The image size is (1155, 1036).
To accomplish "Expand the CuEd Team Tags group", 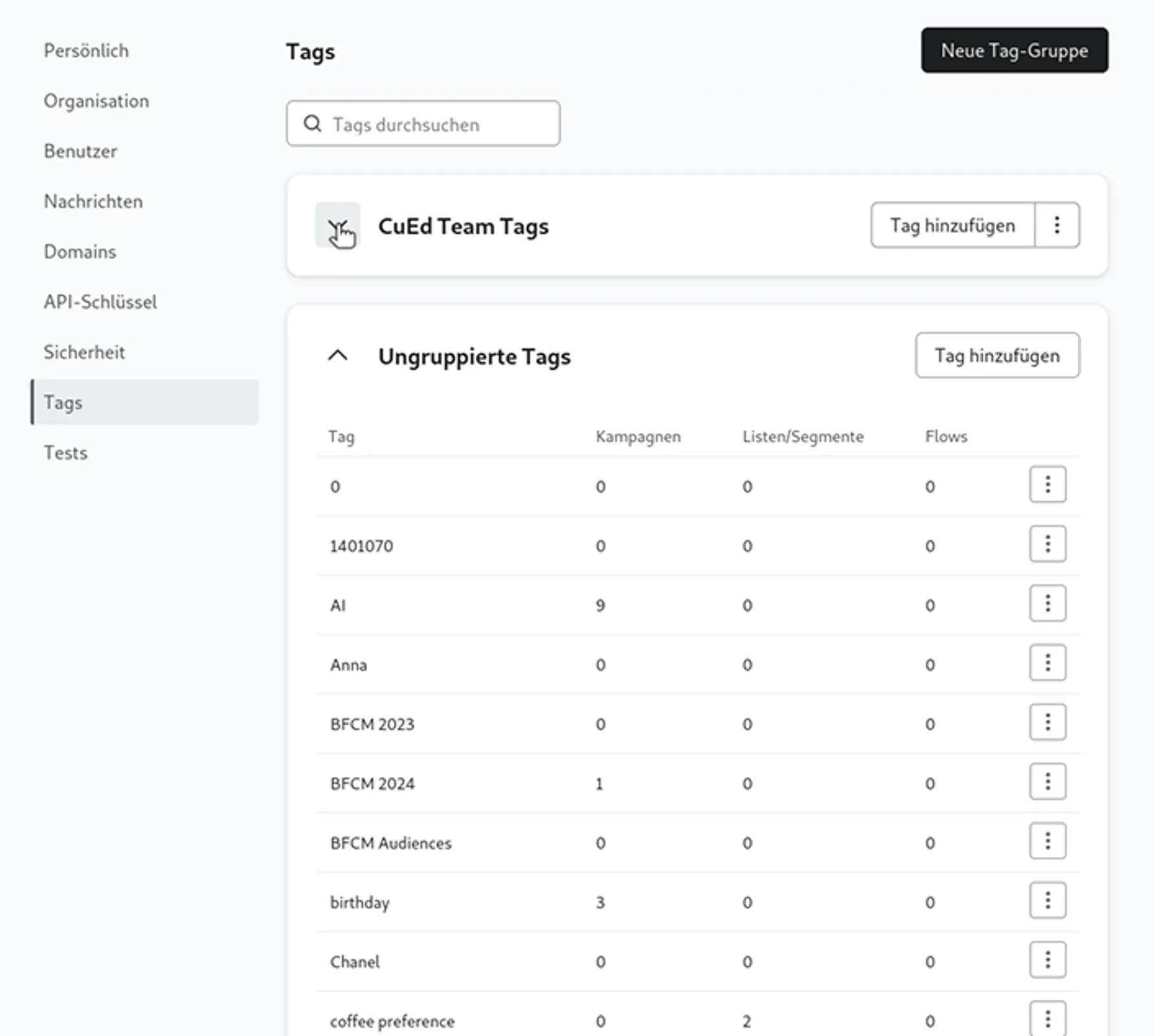I will tap(337, 226).
